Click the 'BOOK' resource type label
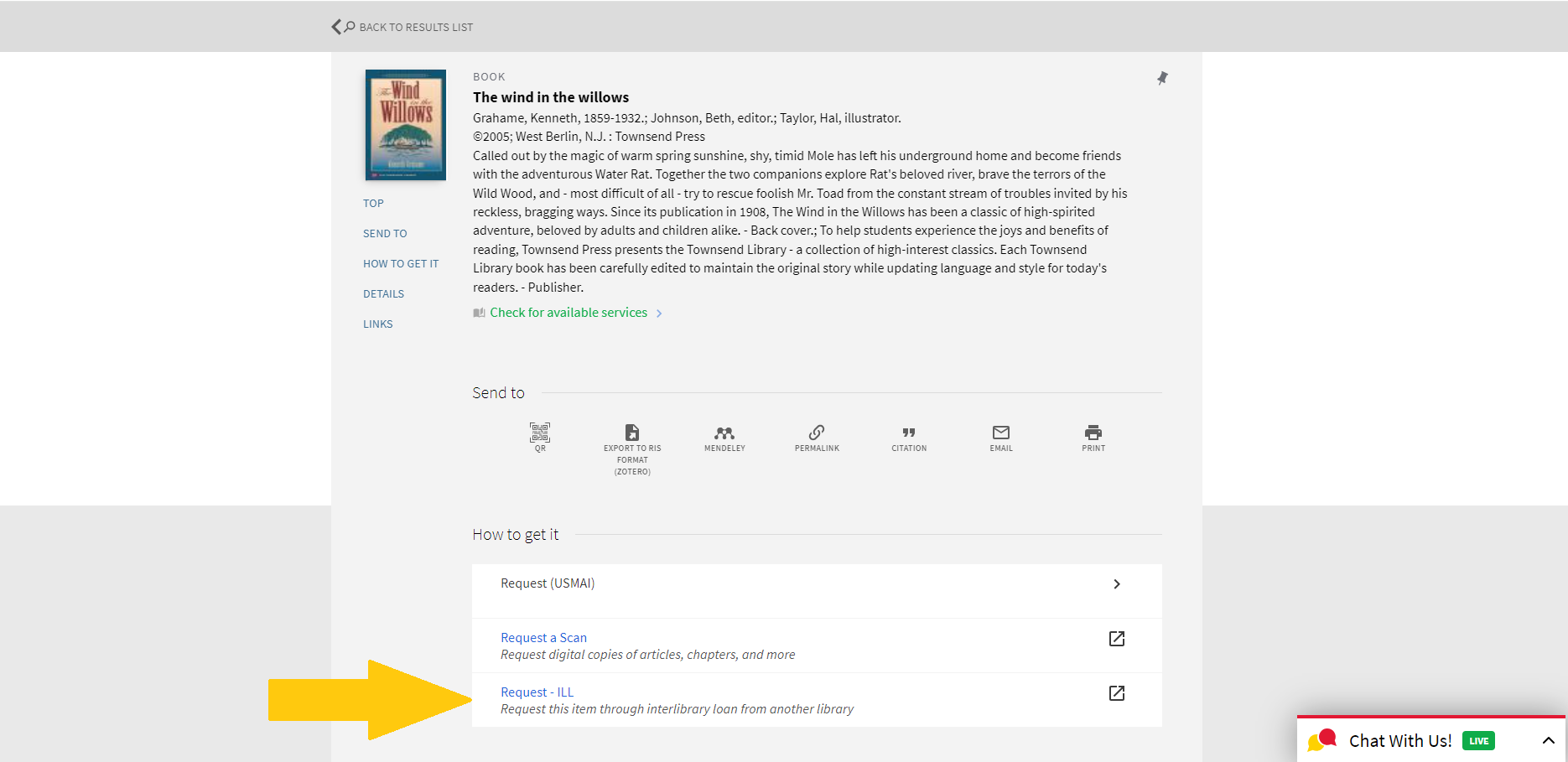Screen dimensions: 1568x762 point(489,76)
